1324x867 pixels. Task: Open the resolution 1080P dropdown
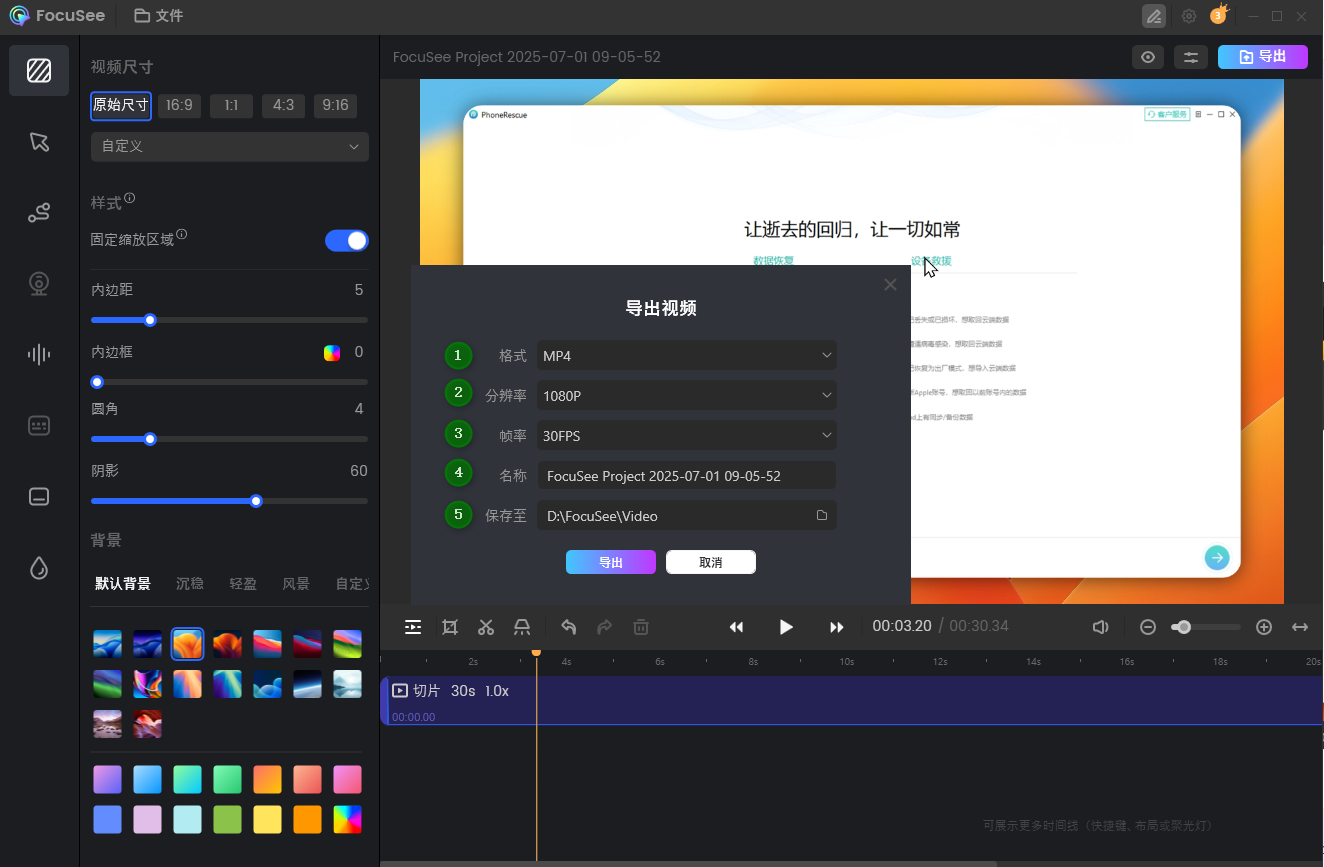pos(687,396)
